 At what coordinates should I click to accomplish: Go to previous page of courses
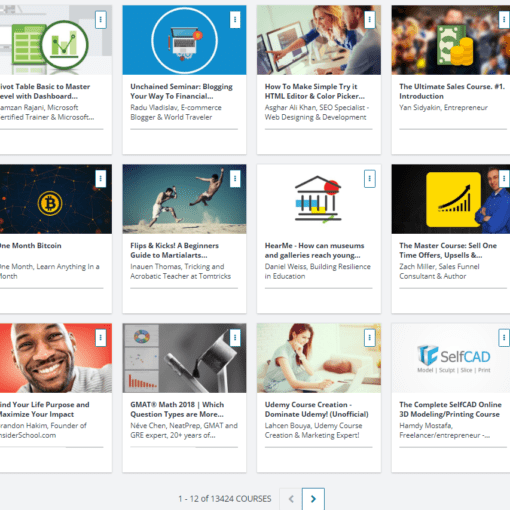[x=291, y=499]
